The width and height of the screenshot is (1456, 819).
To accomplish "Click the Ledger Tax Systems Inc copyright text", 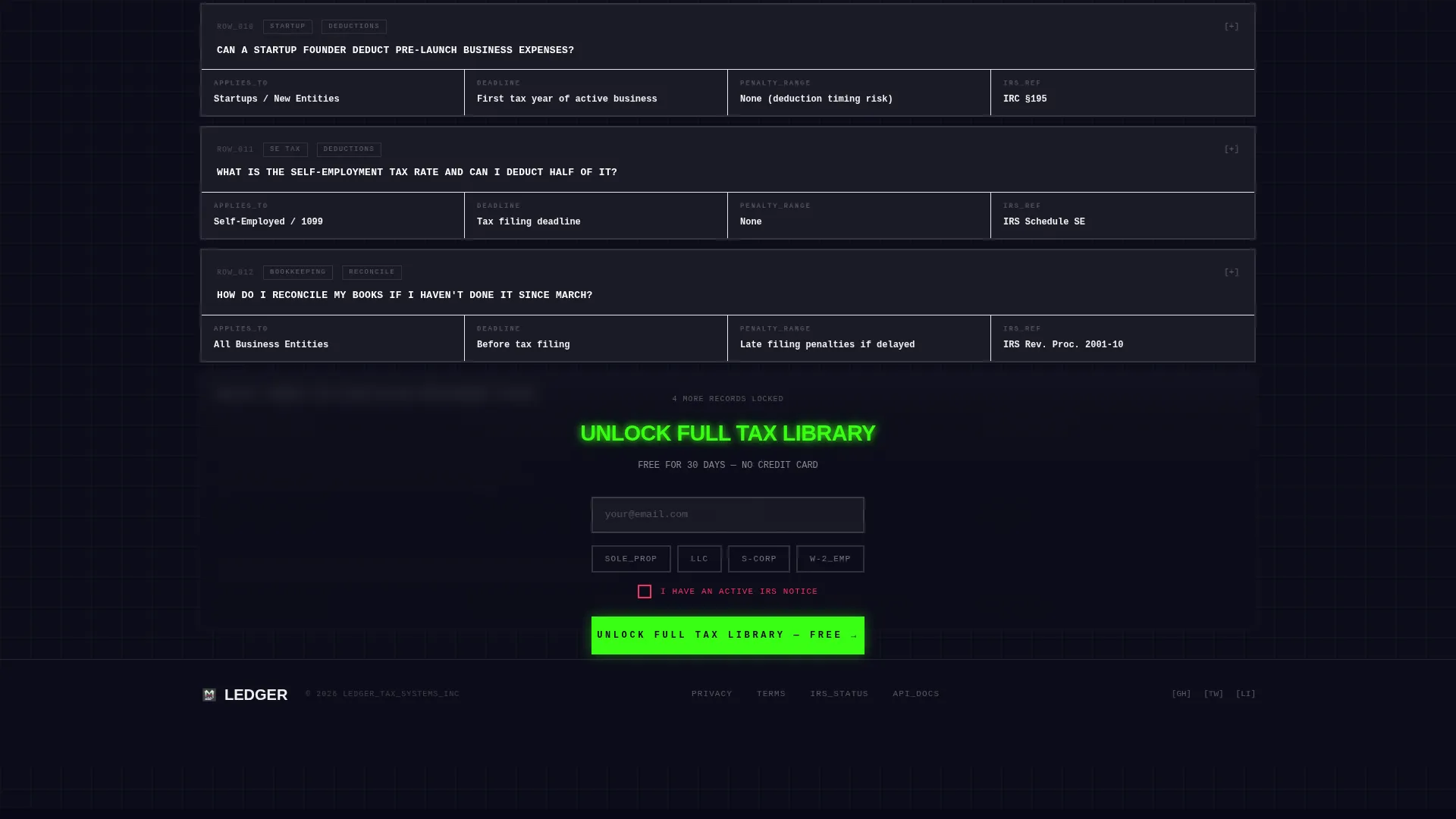I will tap(383, 694).
